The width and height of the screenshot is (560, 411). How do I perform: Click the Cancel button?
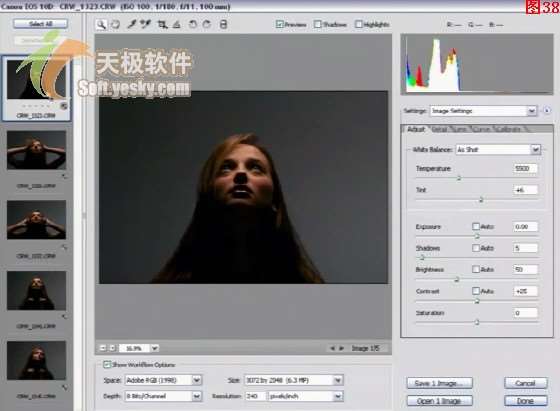[525, 383]
